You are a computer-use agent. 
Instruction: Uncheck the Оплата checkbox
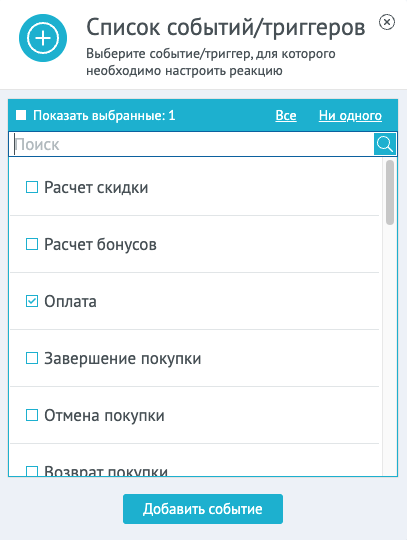[32, 301]
